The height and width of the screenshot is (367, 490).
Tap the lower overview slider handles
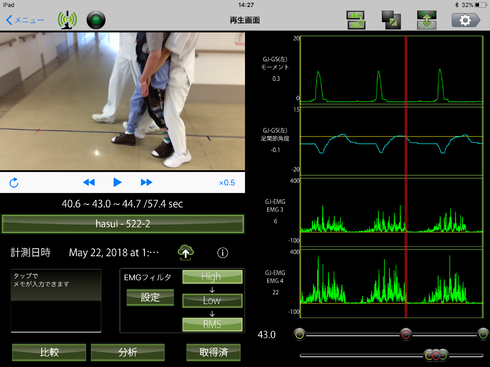point(436,355)
